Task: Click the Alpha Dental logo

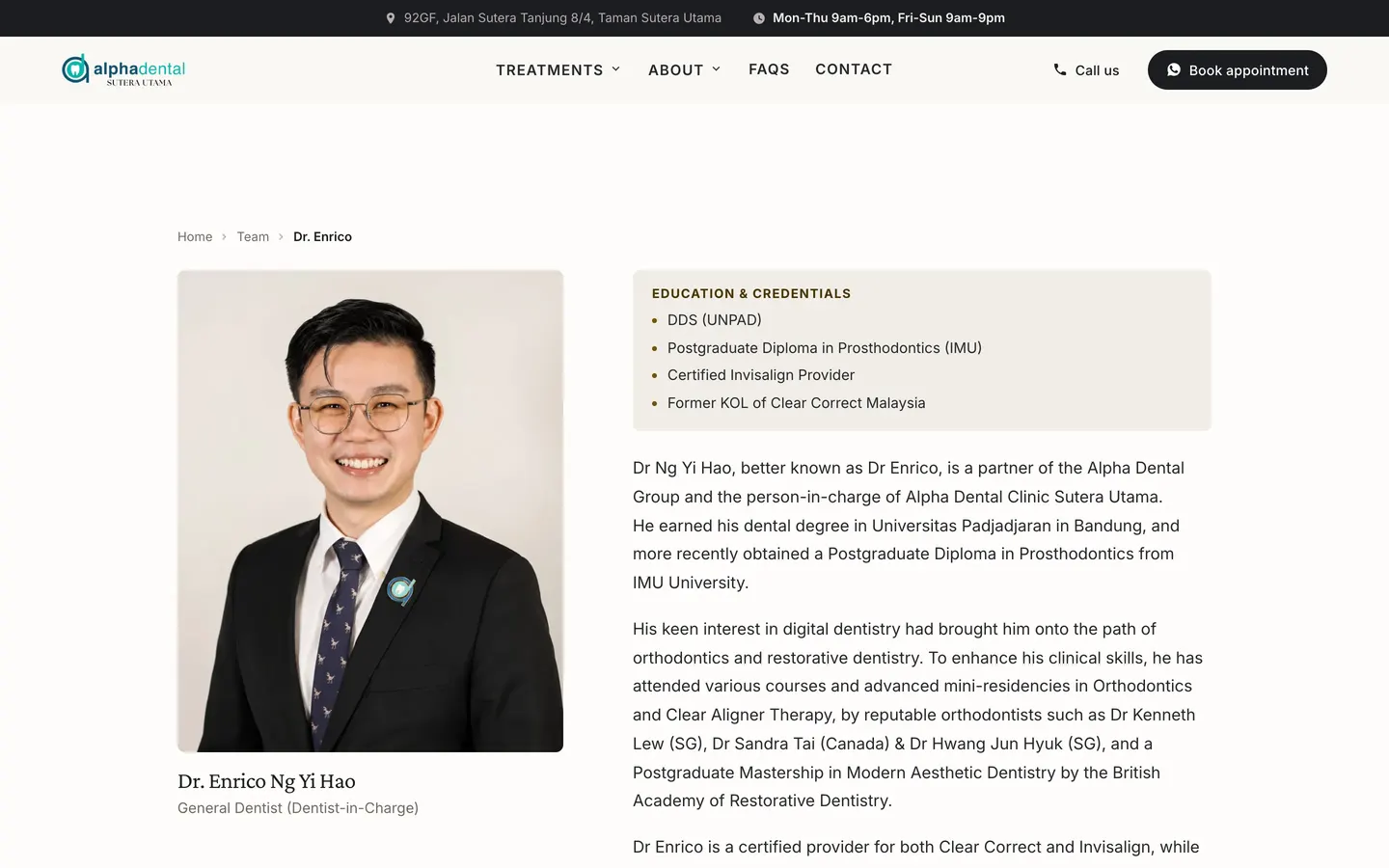Action: (123, 69)
